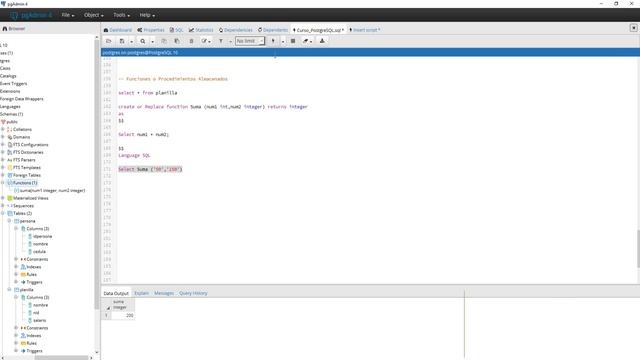
Task: Switch to the Statistics tab
Action: 201,30
